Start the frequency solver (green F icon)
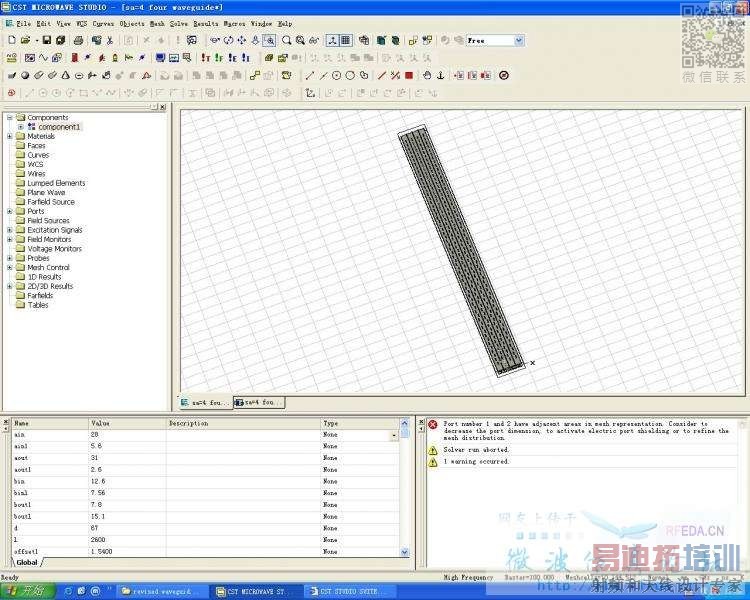 219,58
